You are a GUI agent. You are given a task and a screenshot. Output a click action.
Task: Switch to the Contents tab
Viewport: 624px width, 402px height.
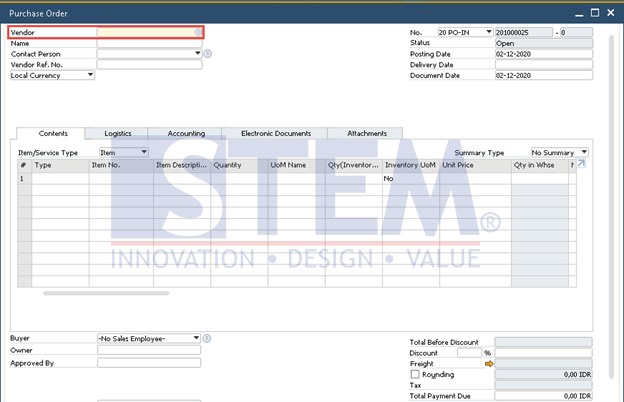pos(53,133)
